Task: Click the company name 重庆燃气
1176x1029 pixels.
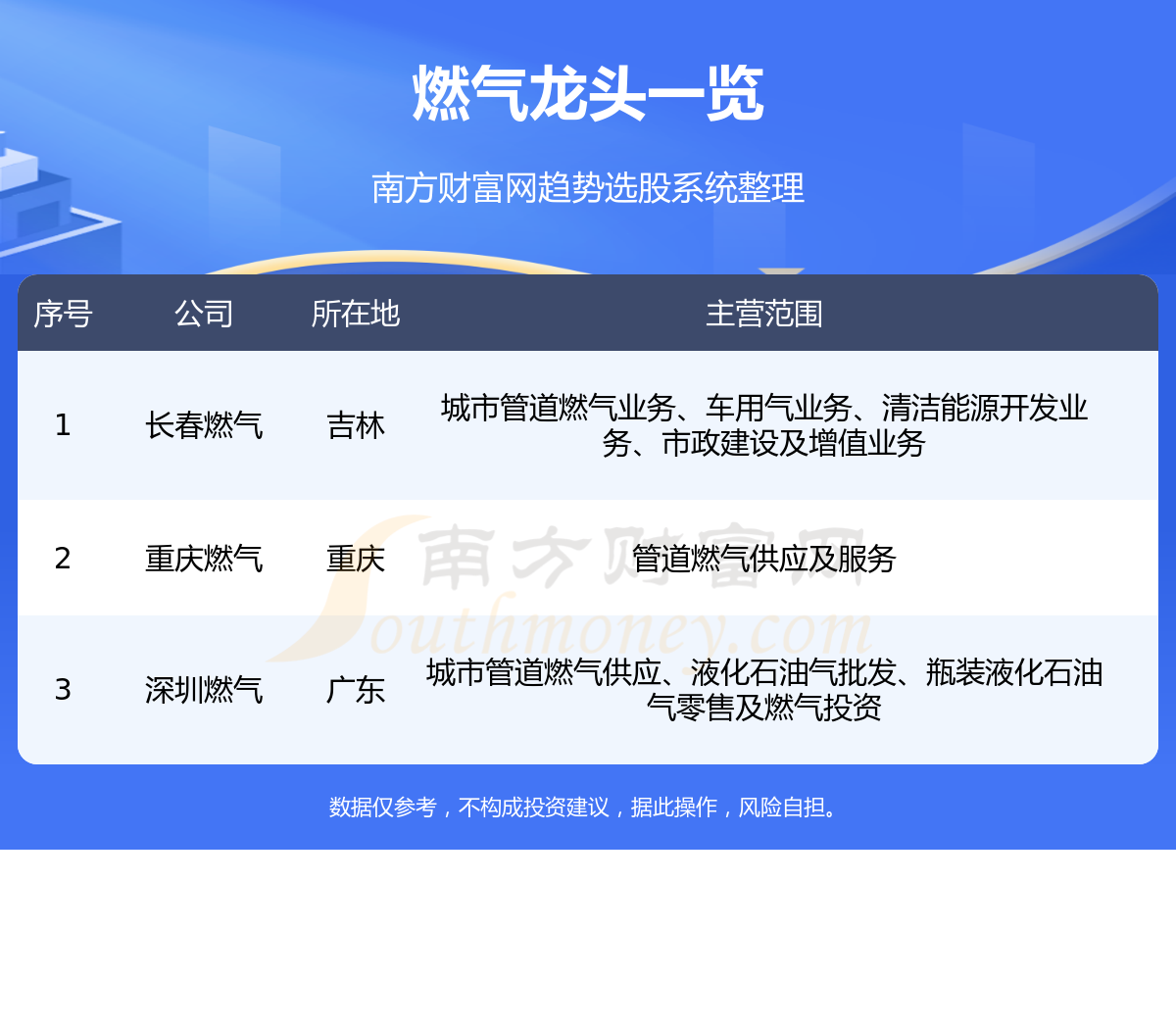Action: point(204,559)
